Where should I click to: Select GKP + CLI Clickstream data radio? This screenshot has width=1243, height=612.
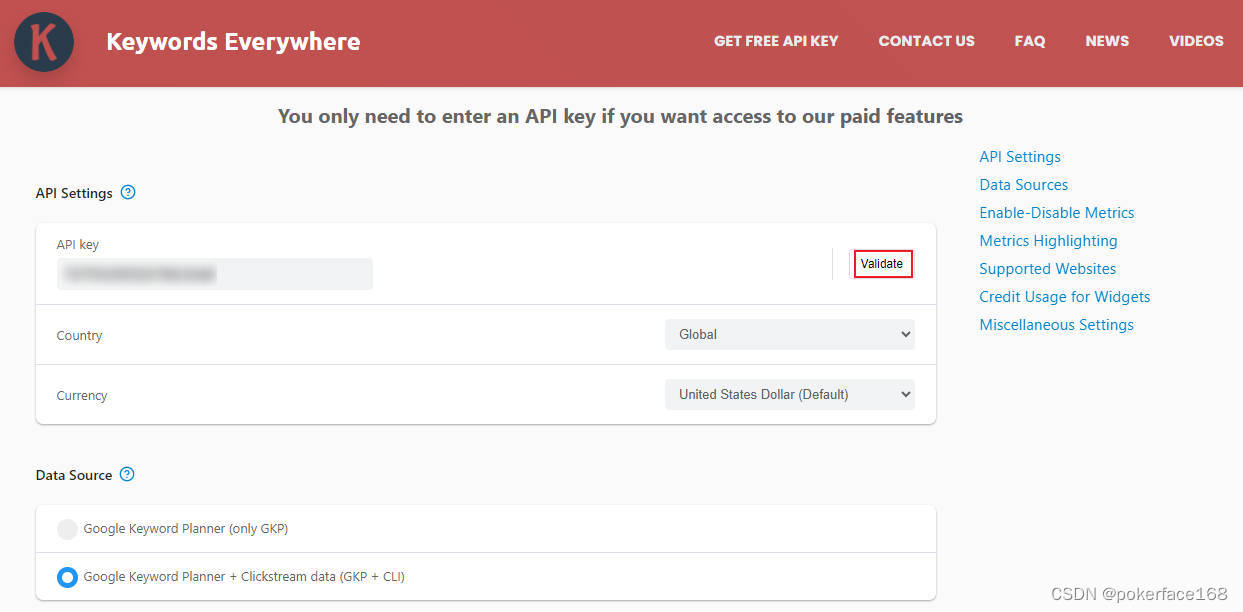pos(67,577)
